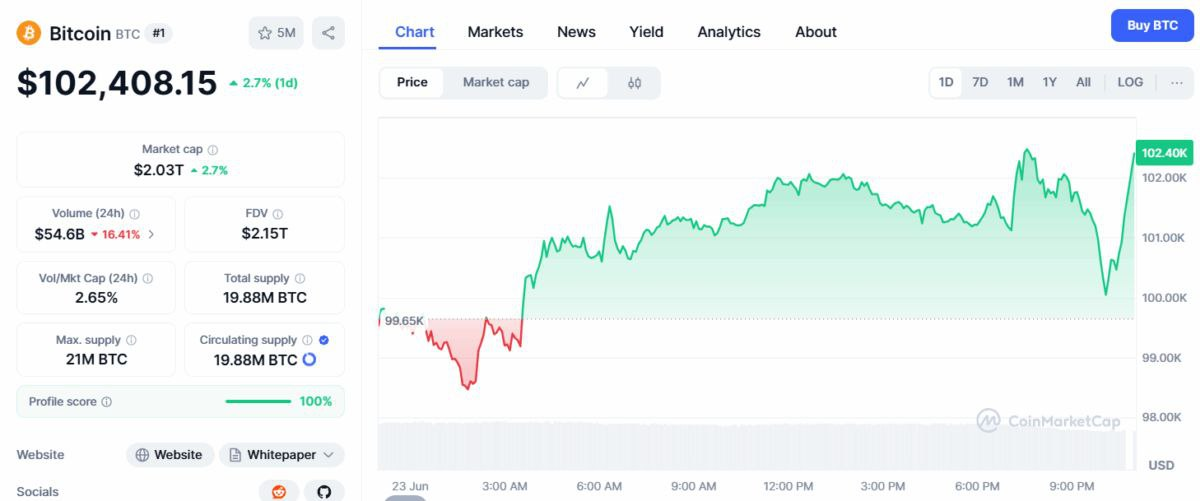Enable LOG scale on chart
Viewport: 1200px width, 501px height.
click(x=1130, y=82)
